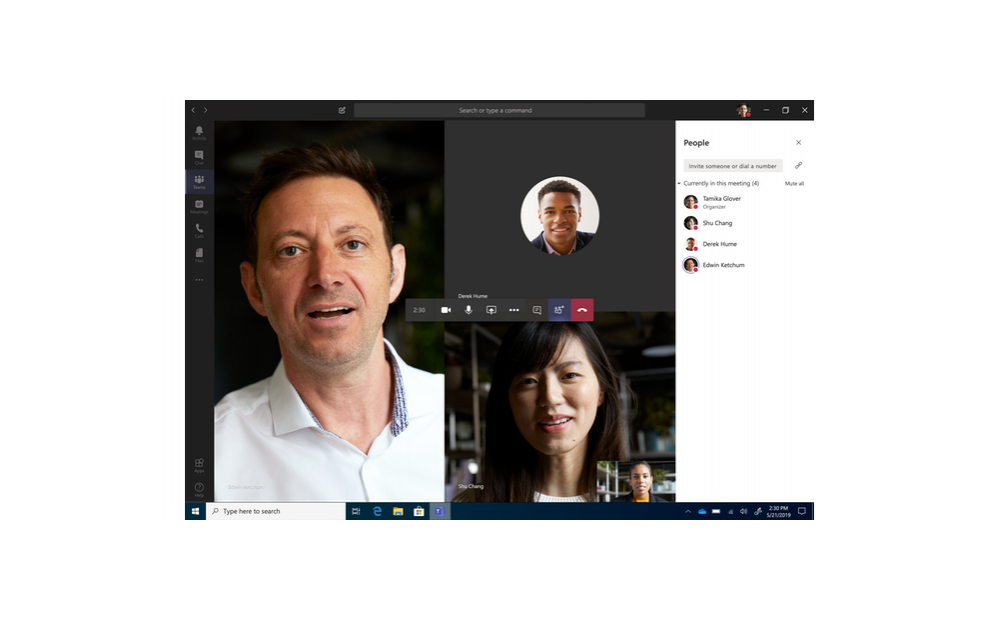Switch to the Meetings tab in sidebar
Image resolution: width=1000 pixels, height=620 pixels.
[x=199, y=205]
